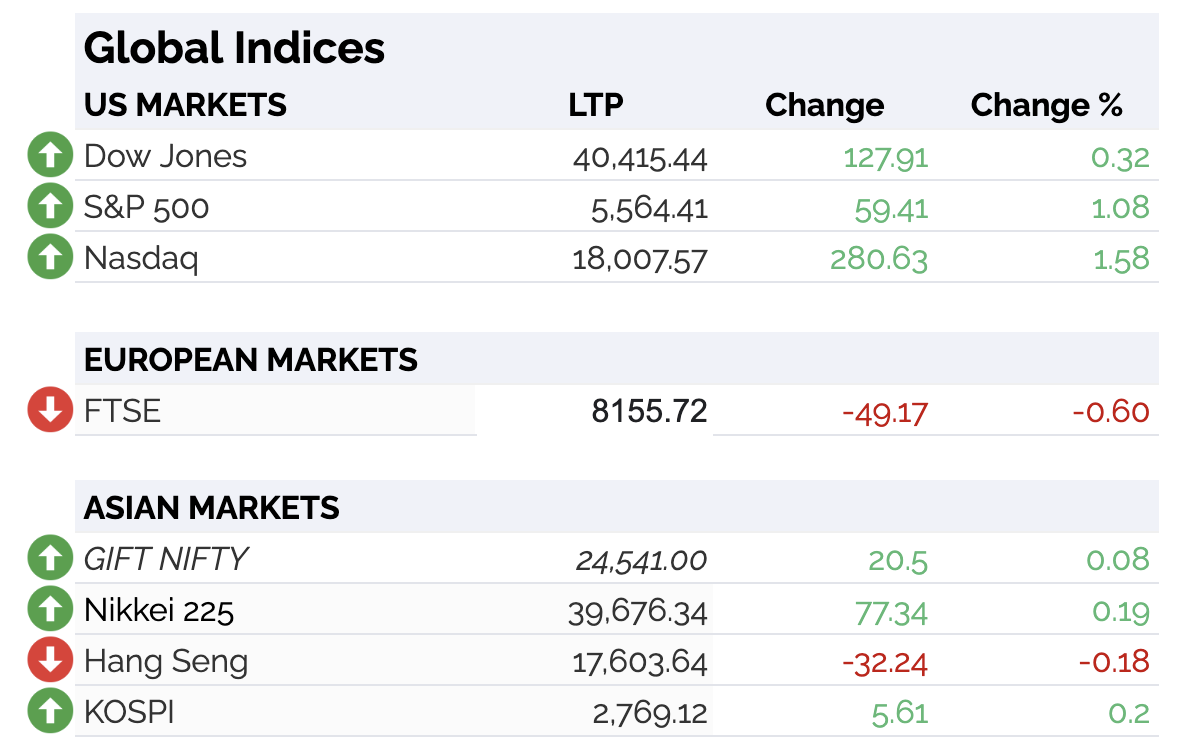
Task: Click the Change % column header
Action: [x=1046, y=105]
